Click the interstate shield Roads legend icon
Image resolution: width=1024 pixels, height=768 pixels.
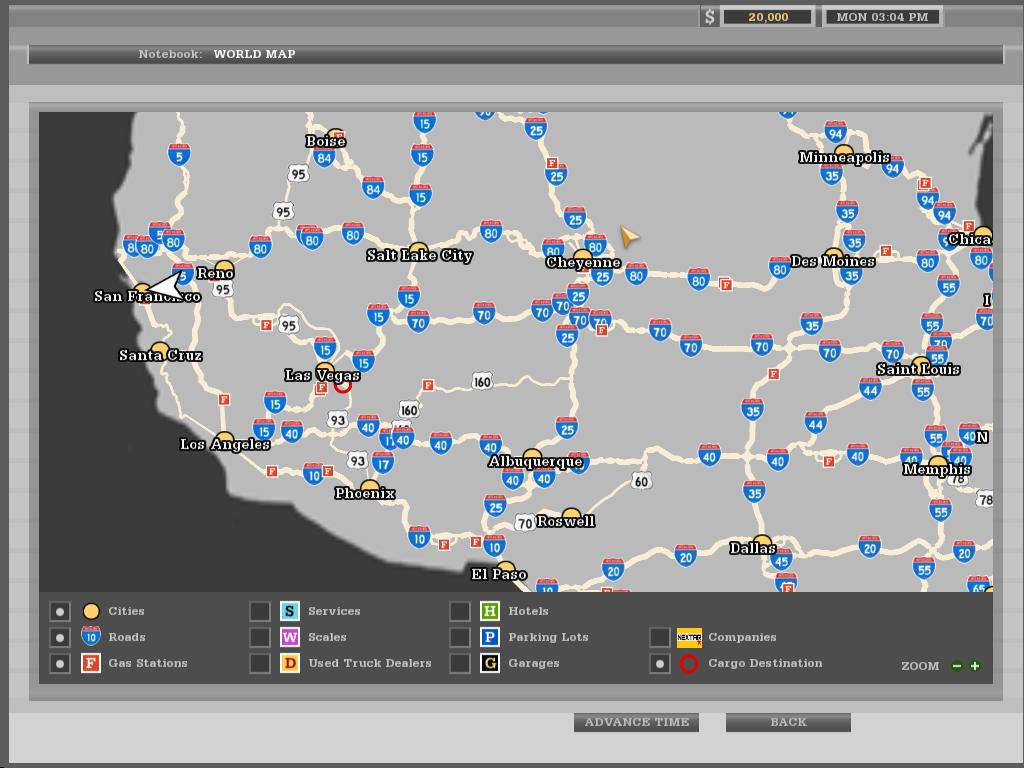93,636
